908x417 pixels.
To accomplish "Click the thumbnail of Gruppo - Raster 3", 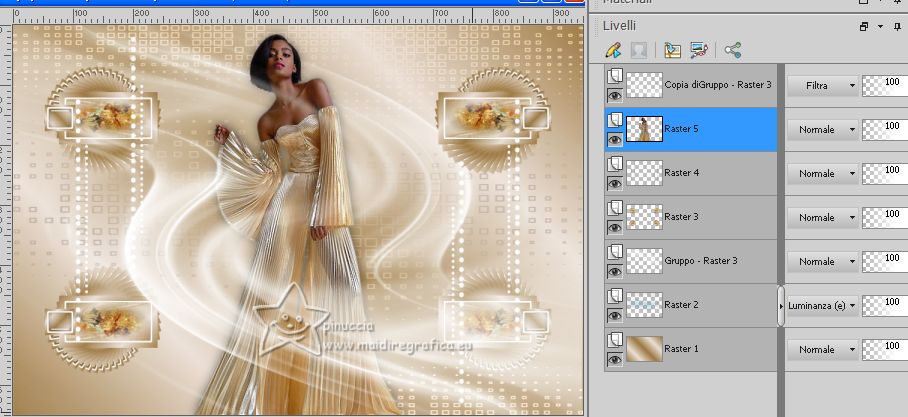I will pos(645,261).
